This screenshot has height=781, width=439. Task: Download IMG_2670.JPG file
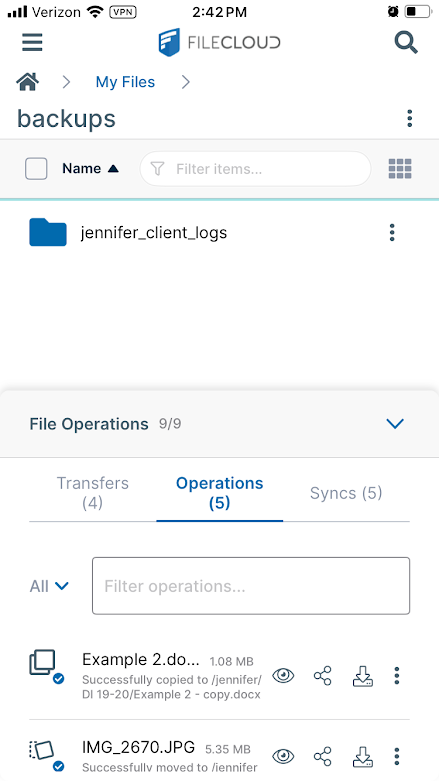363,757
